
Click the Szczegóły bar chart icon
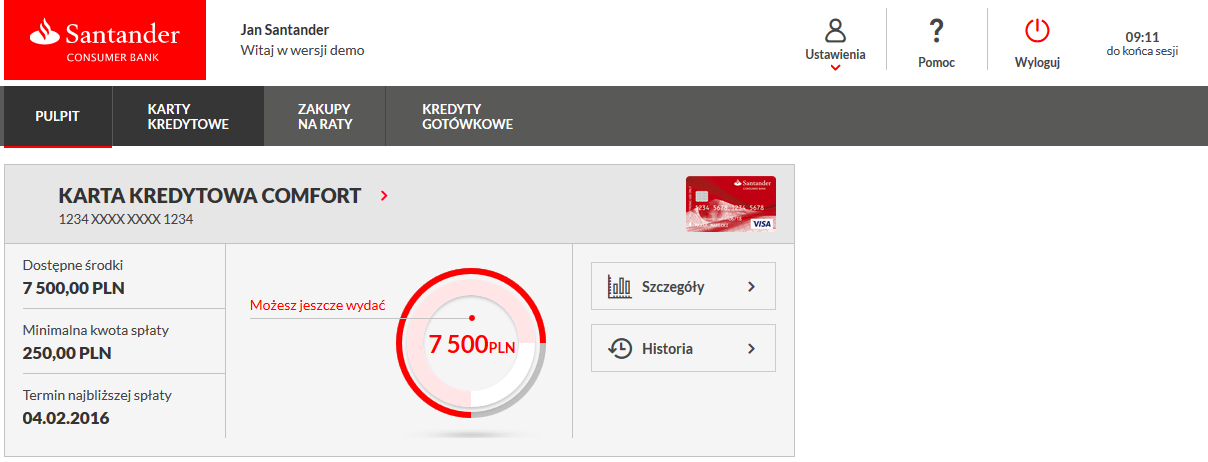tap(620, 287)
